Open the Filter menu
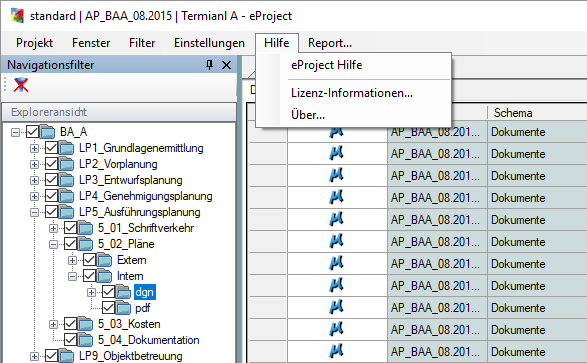Viewport: 587px width, 363px height. click(142, 43)
